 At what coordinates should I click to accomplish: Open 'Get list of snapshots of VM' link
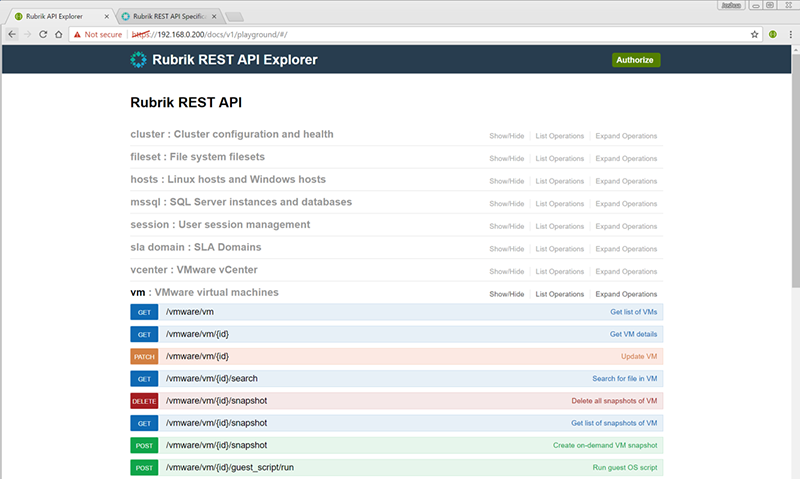[x=614, y=423]
